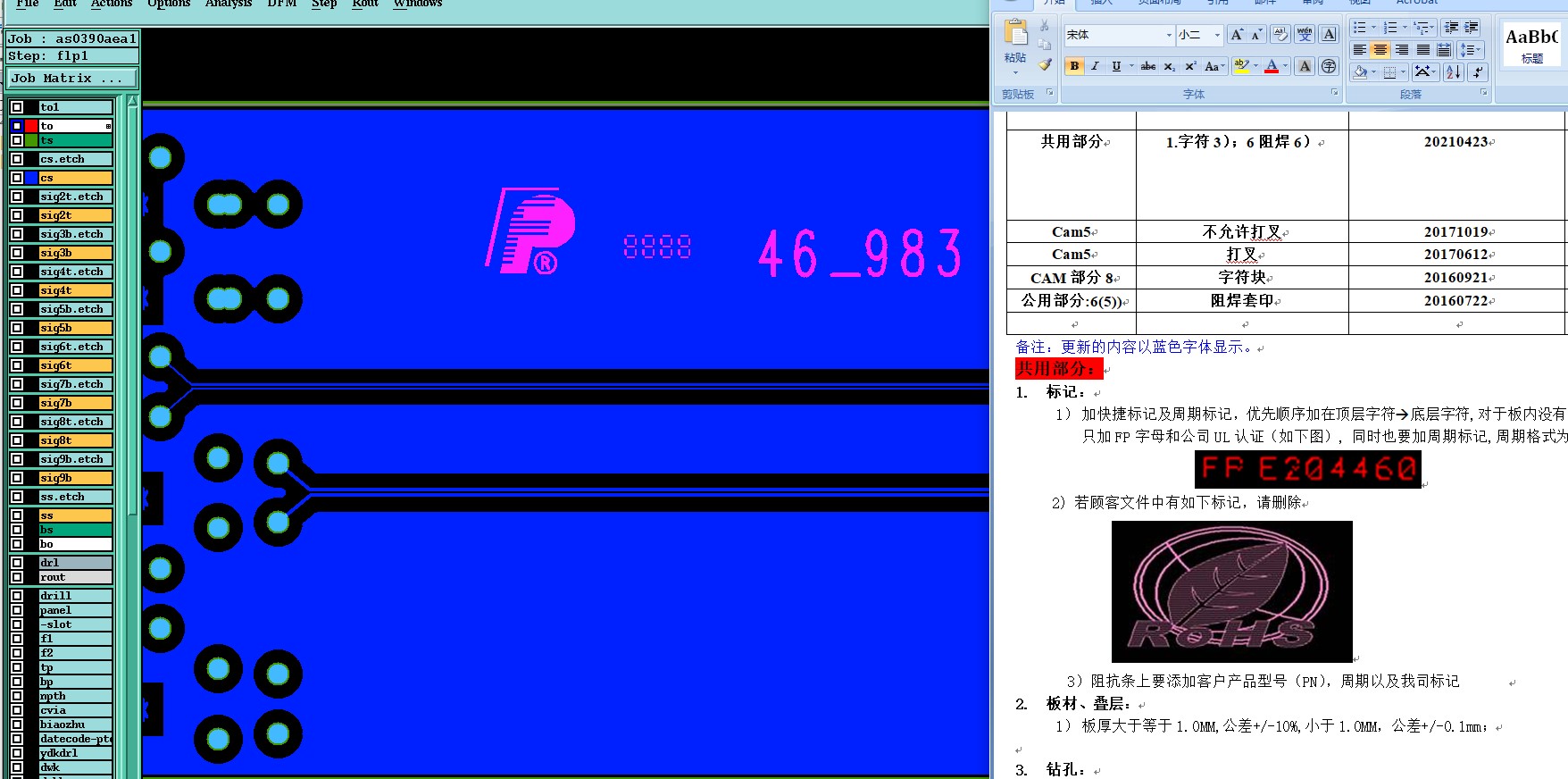This screenshot has height=779, width=1568.
Task: Click the Sort A-Z icon
Action: [1454, 72]
